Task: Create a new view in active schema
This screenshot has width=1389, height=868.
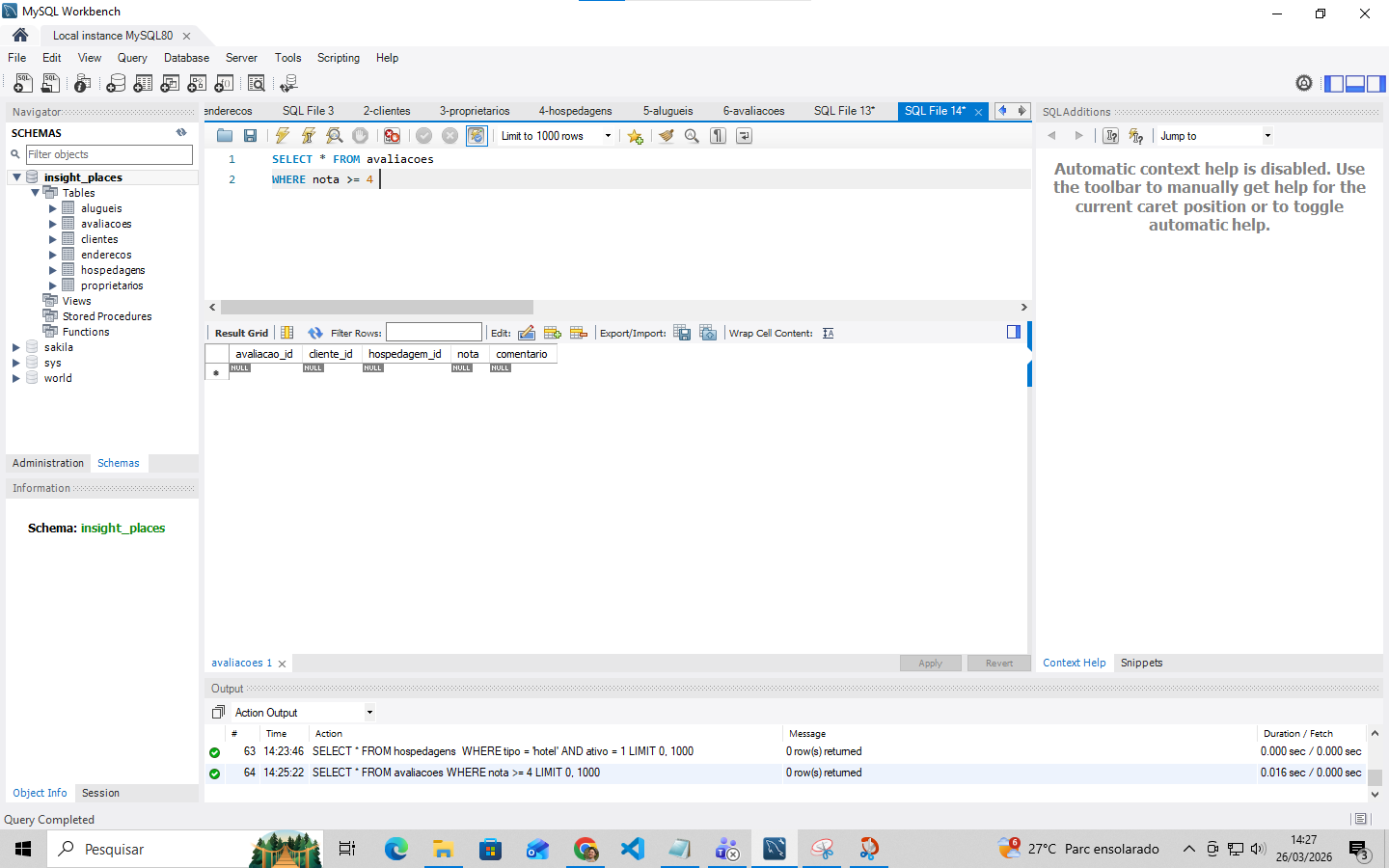Action: point(170,84)
